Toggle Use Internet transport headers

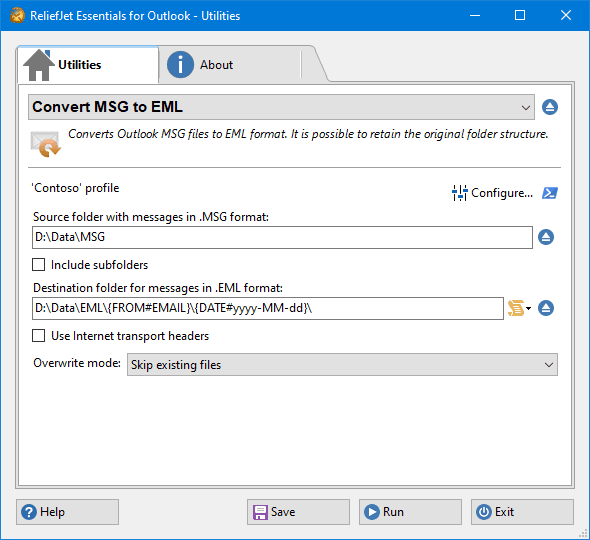tap(38, 335)
